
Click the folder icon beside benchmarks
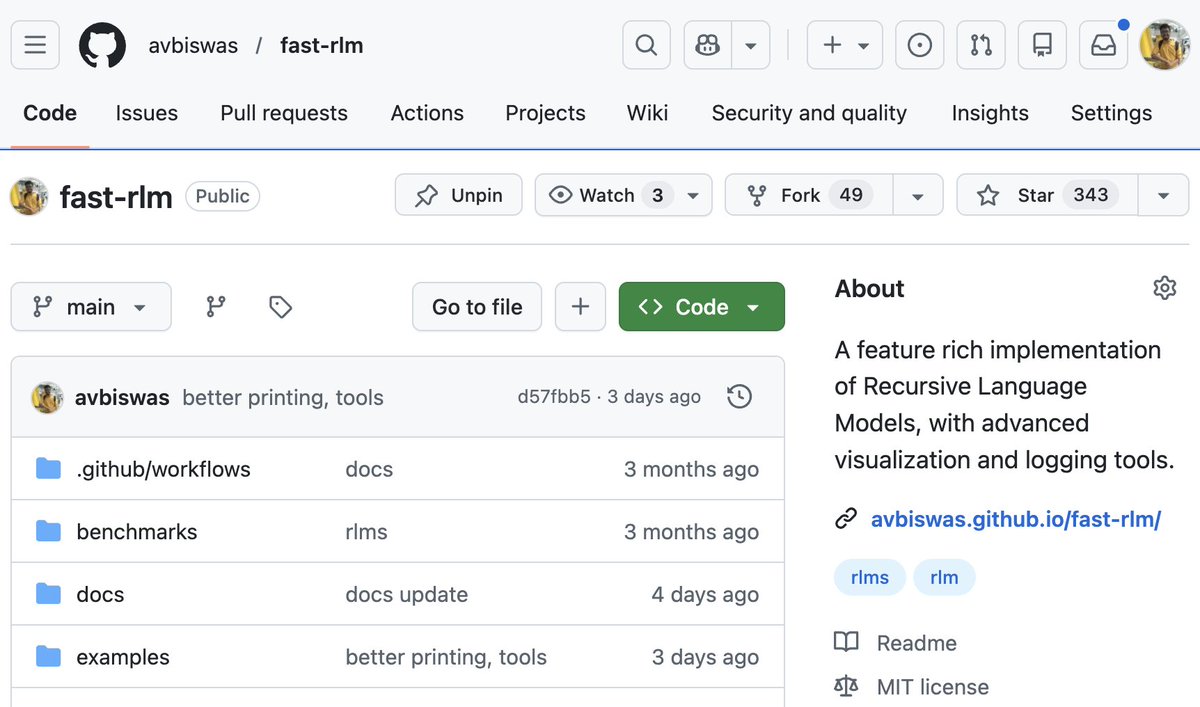tap(48, 531)
